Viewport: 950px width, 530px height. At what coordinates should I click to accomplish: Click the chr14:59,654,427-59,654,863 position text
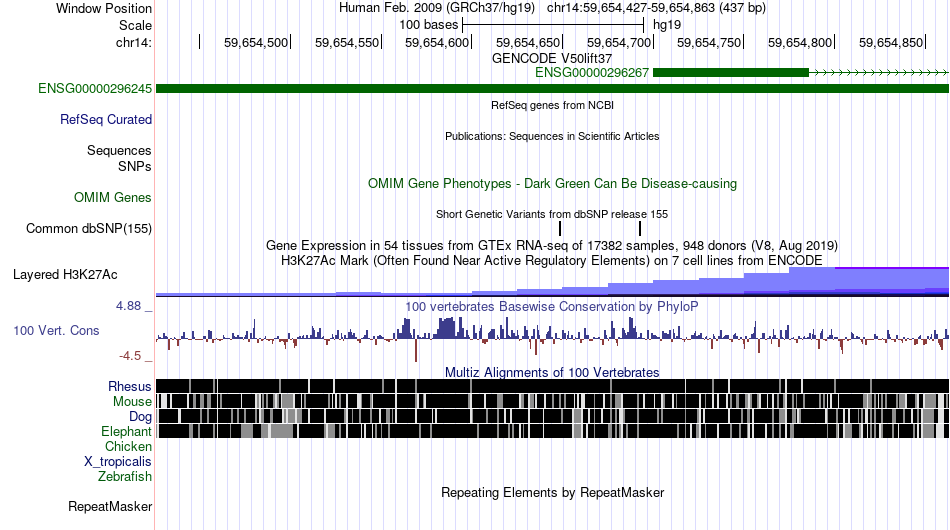[x=656, y=8]
